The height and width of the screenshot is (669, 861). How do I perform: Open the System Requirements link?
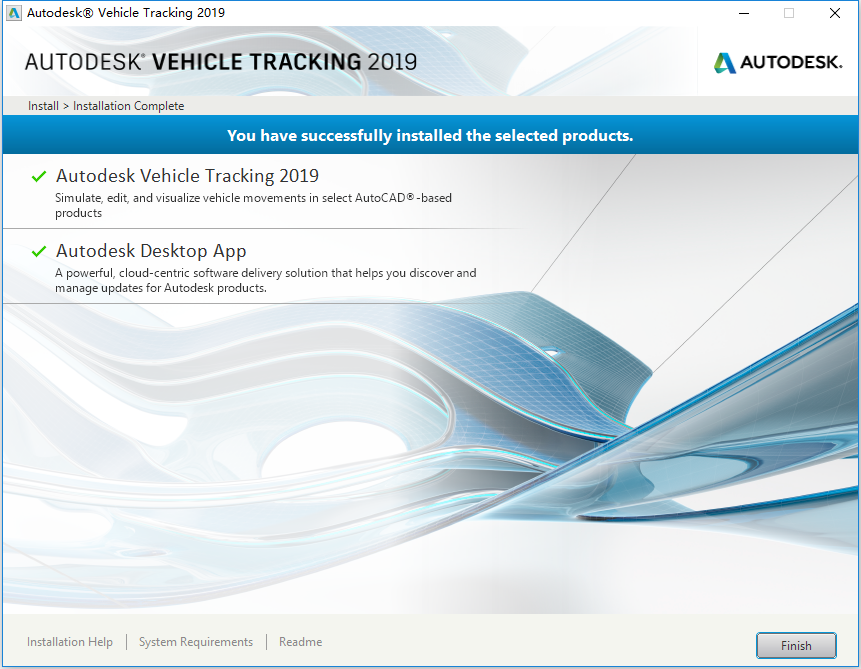195,642
